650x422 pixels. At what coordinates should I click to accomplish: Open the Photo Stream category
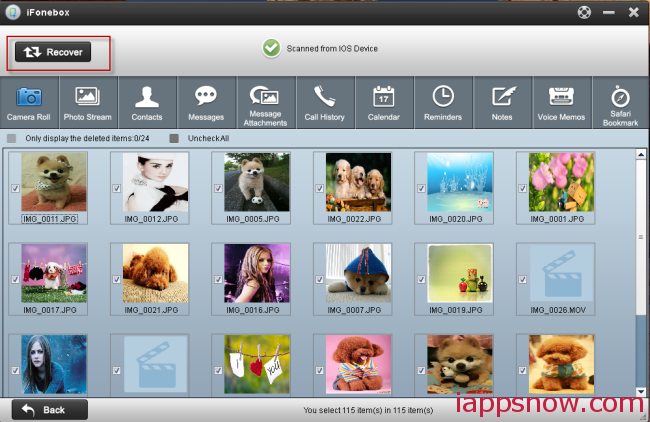(87, 103)
